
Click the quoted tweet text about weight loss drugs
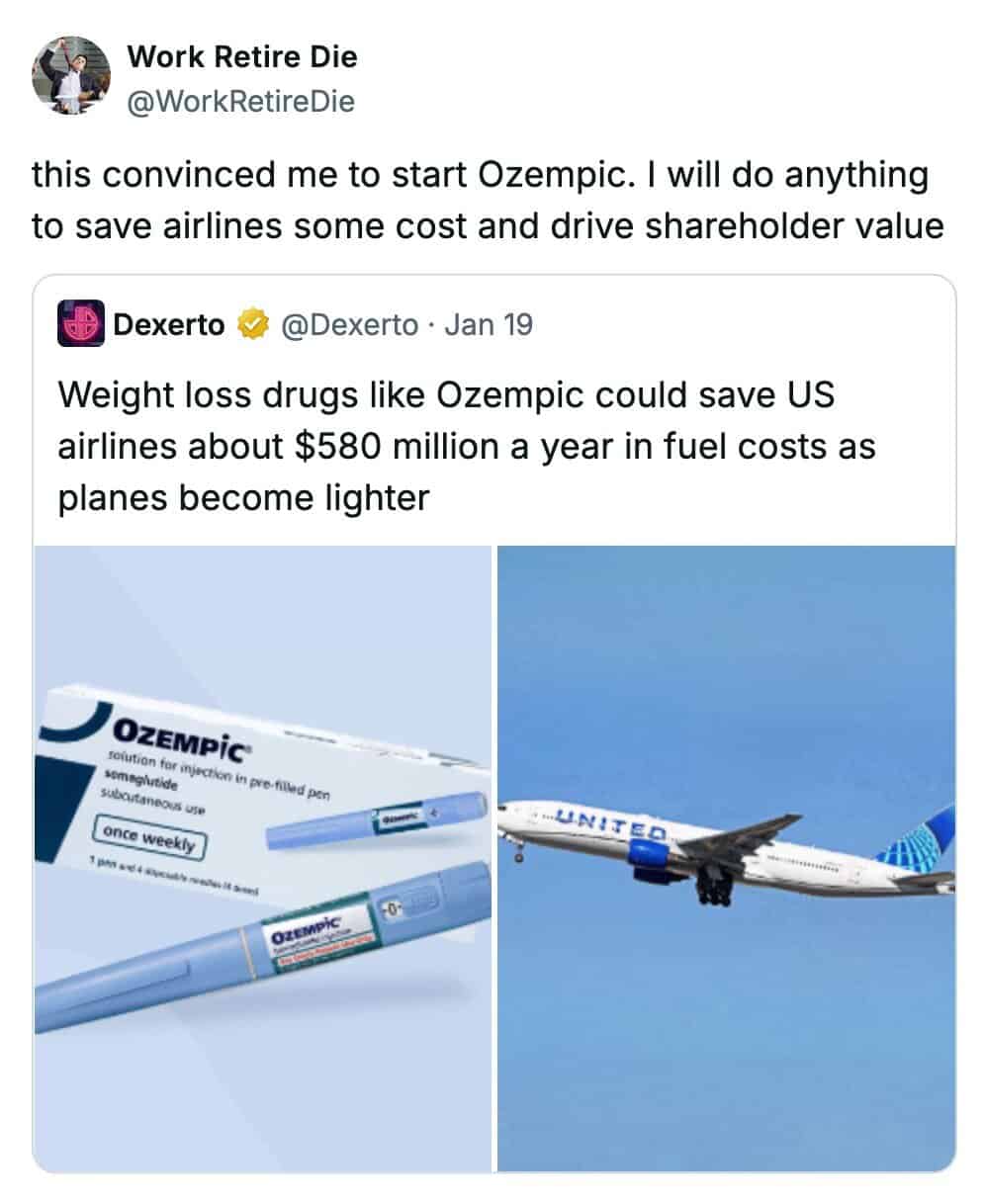click(467, 445)
